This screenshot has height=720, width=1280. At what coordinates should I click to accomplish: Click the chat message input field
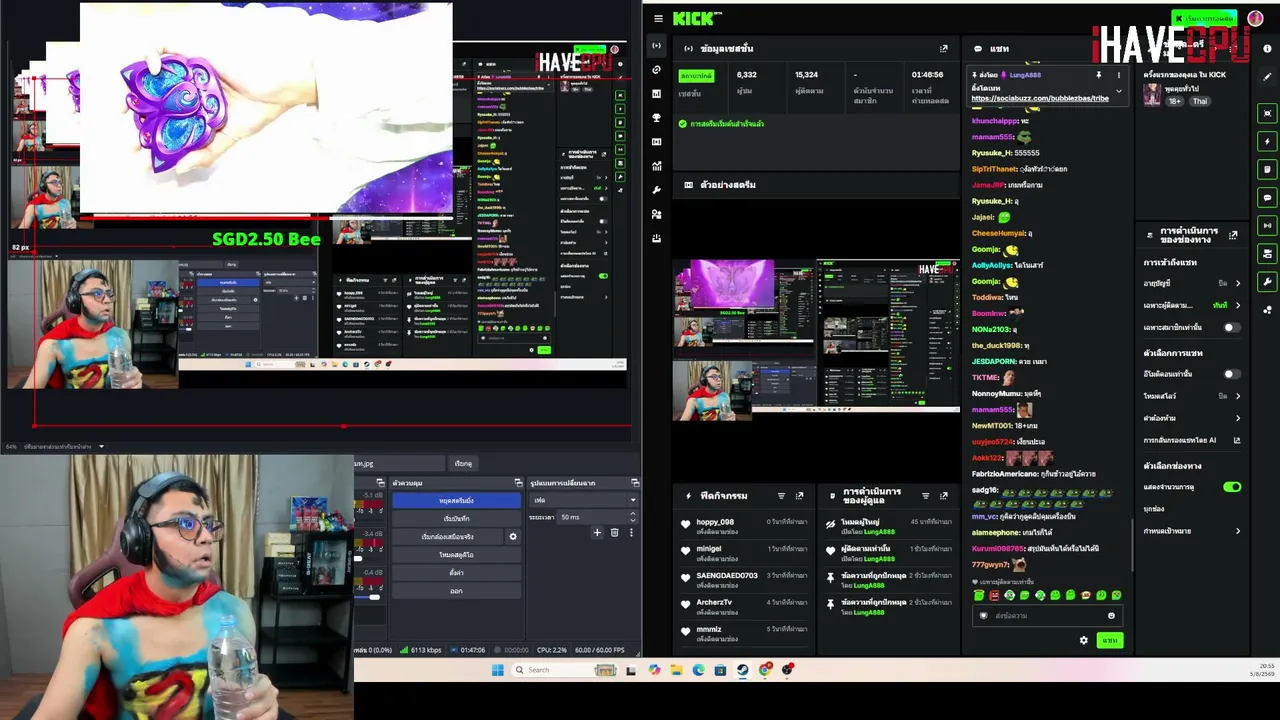pyautogui.click(x=1045, y=616)
